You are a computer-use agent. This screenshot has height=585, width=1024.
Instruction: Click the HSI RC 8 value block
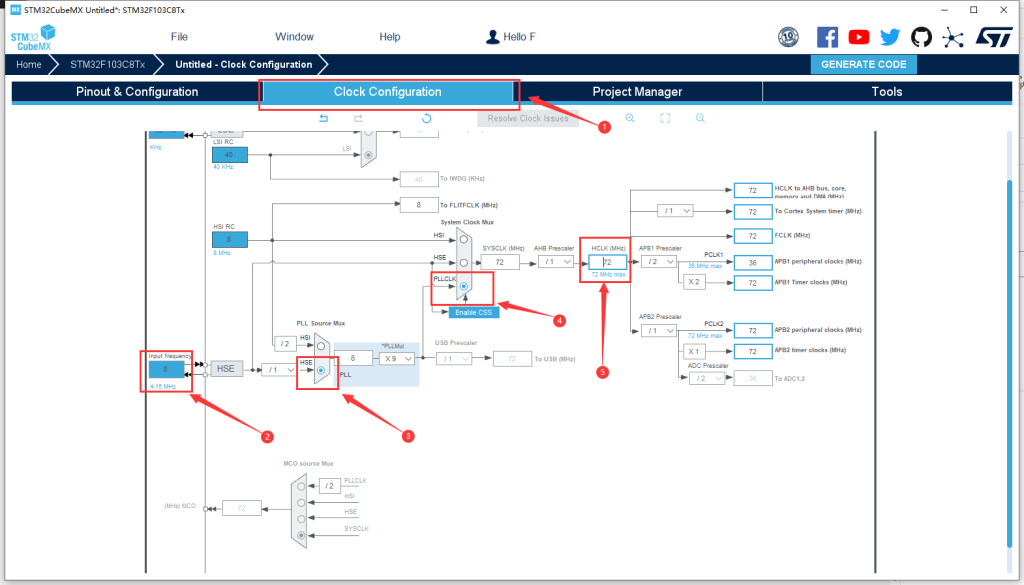(x=229, y=240)
